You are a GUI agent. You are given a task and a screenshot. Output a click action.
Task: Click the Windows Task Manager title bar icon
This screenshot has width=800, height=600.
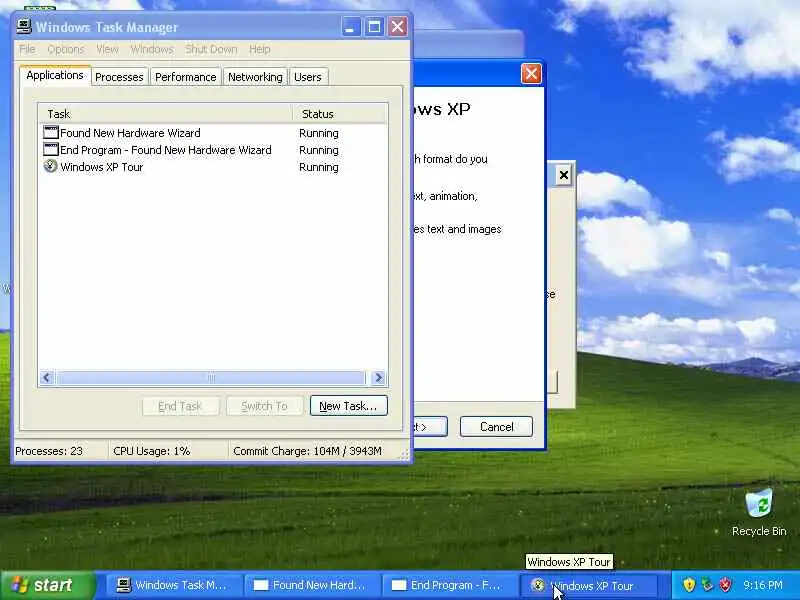point(24,27)
